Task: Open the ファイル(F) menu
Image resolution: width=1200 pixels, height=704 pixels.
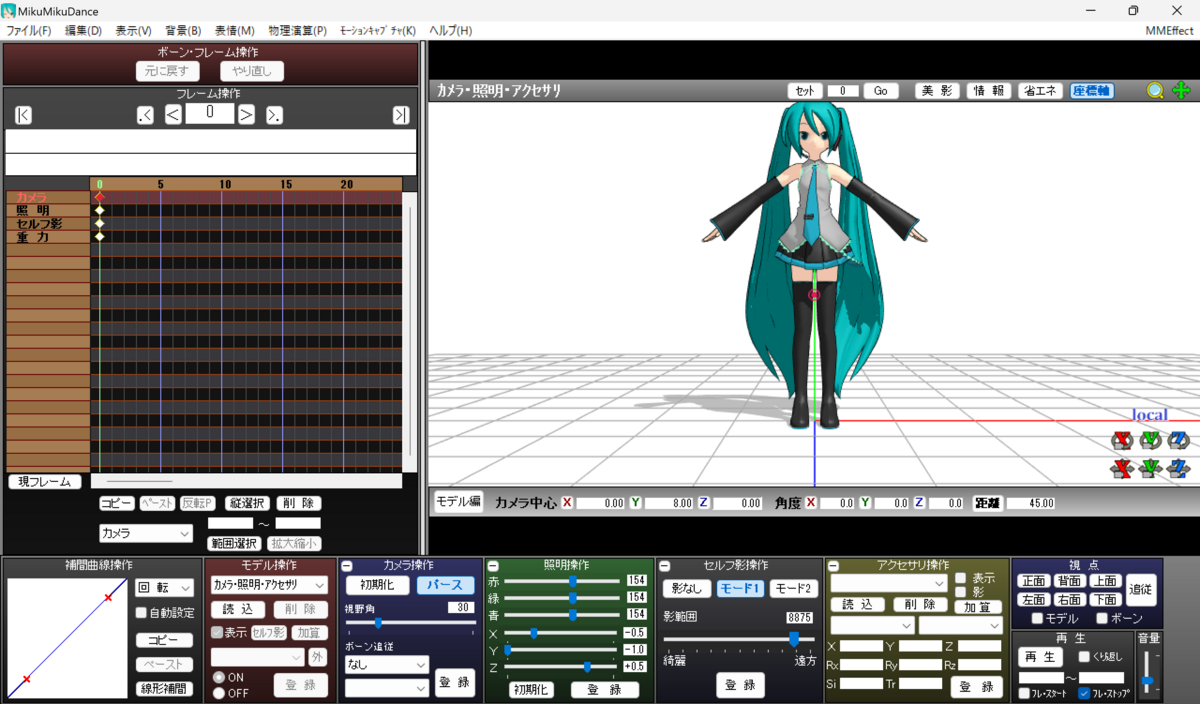Action: click(x=28, y=31)
